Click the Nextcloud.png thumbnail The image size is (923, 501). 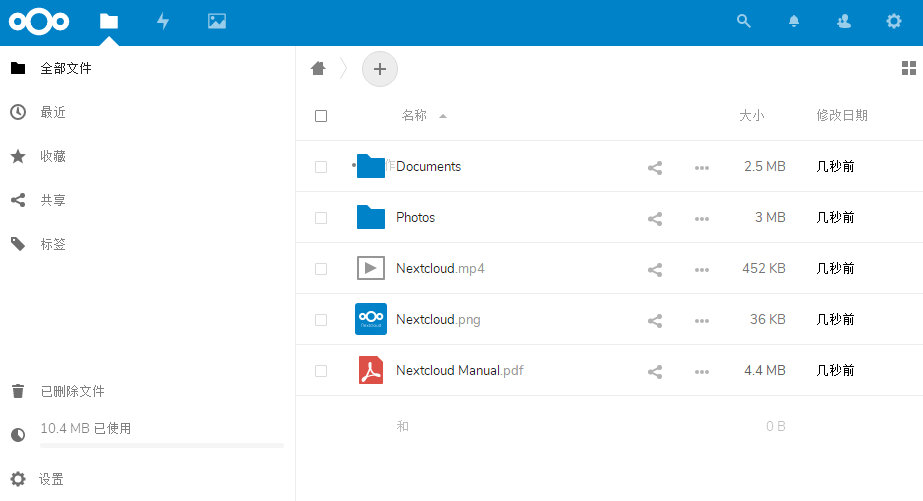[x=371, y=319]
